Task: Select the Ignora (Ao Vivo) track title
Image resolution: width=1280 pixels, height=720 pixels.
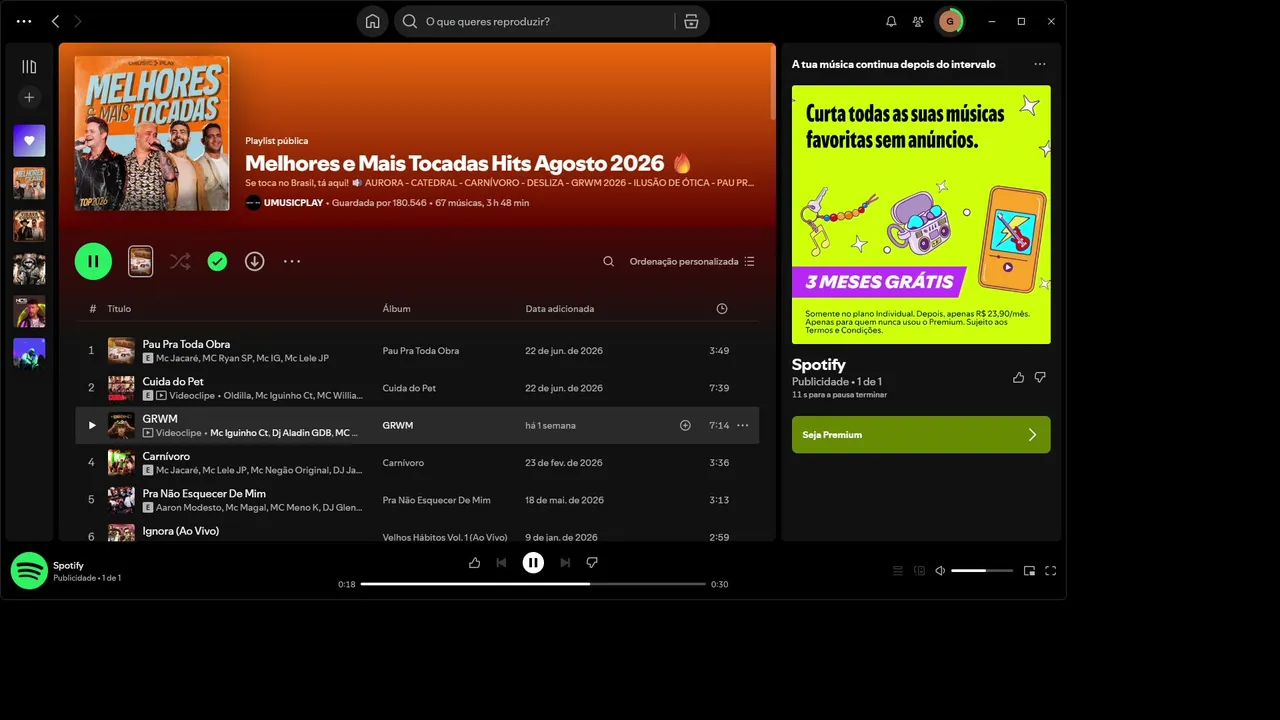Action: pyautogui.click(x=180, y=531)
